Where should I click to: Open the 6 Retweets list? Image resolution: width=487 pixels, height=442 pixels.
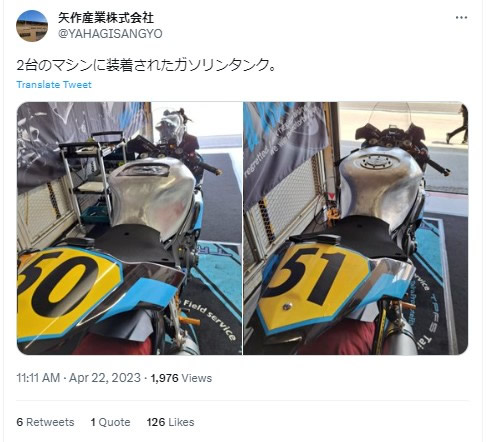(45, 422)
